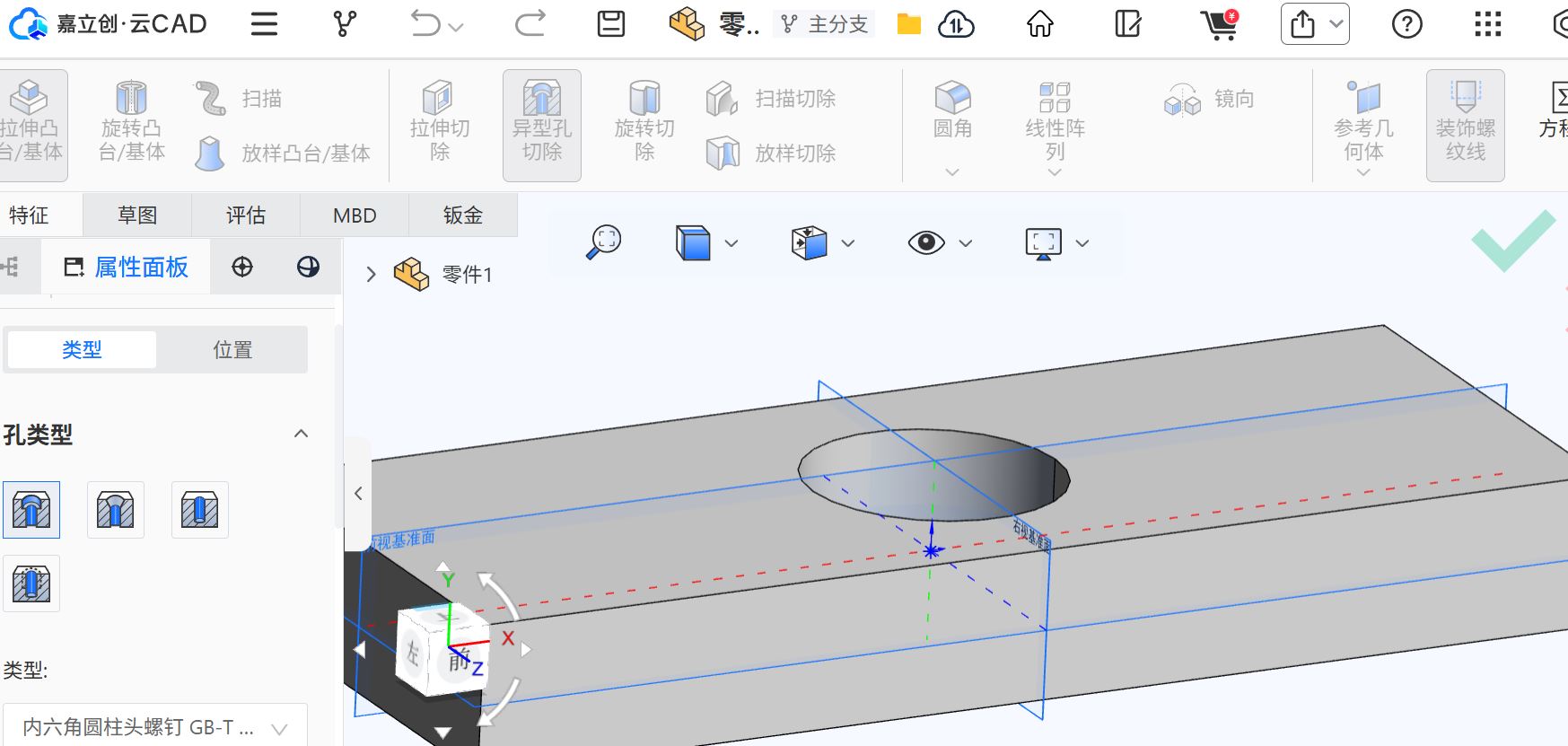
Task: Open the 内六角圆柱头螺钉 type dropdown
Action: [155, 727]
